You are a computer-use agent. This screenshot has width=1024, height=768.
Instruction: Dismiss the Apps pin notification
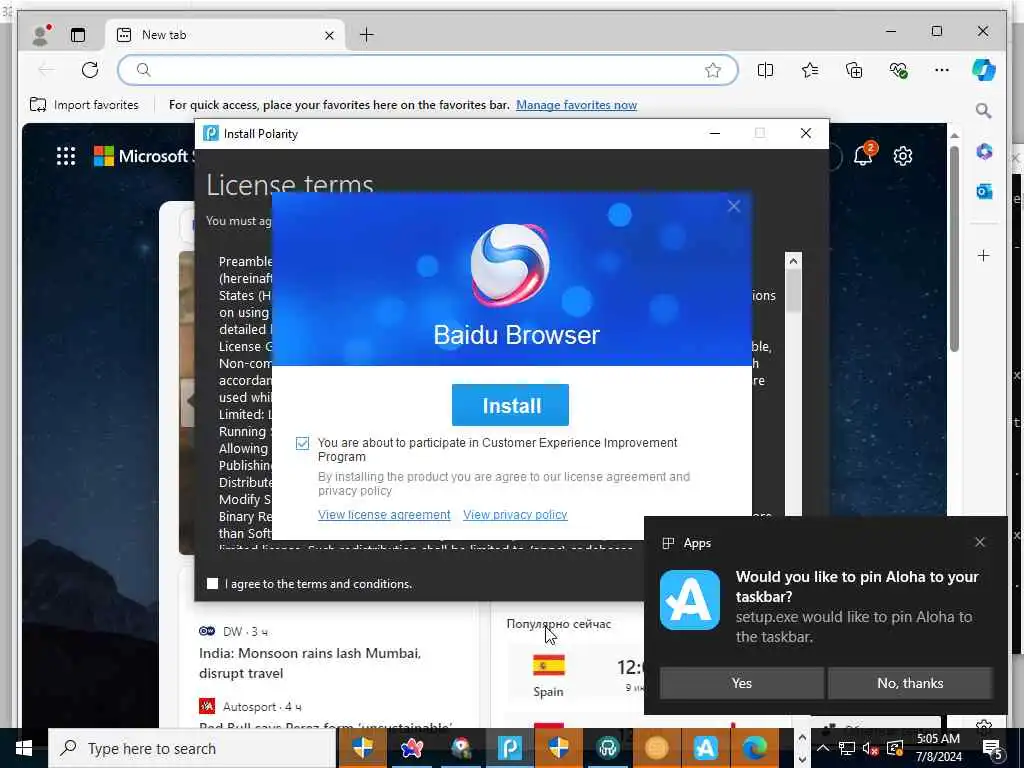click(x=980, y=542)
